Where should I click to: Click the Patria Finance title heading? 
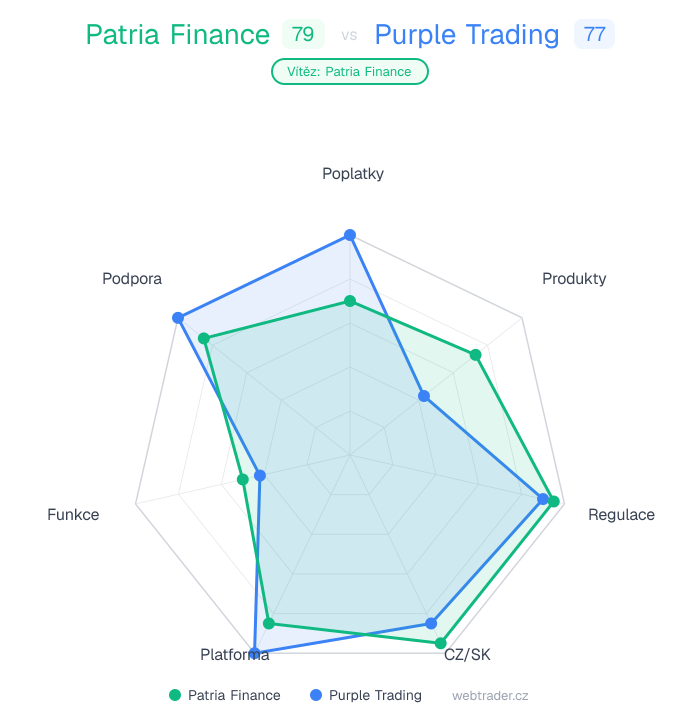point(177,35)
